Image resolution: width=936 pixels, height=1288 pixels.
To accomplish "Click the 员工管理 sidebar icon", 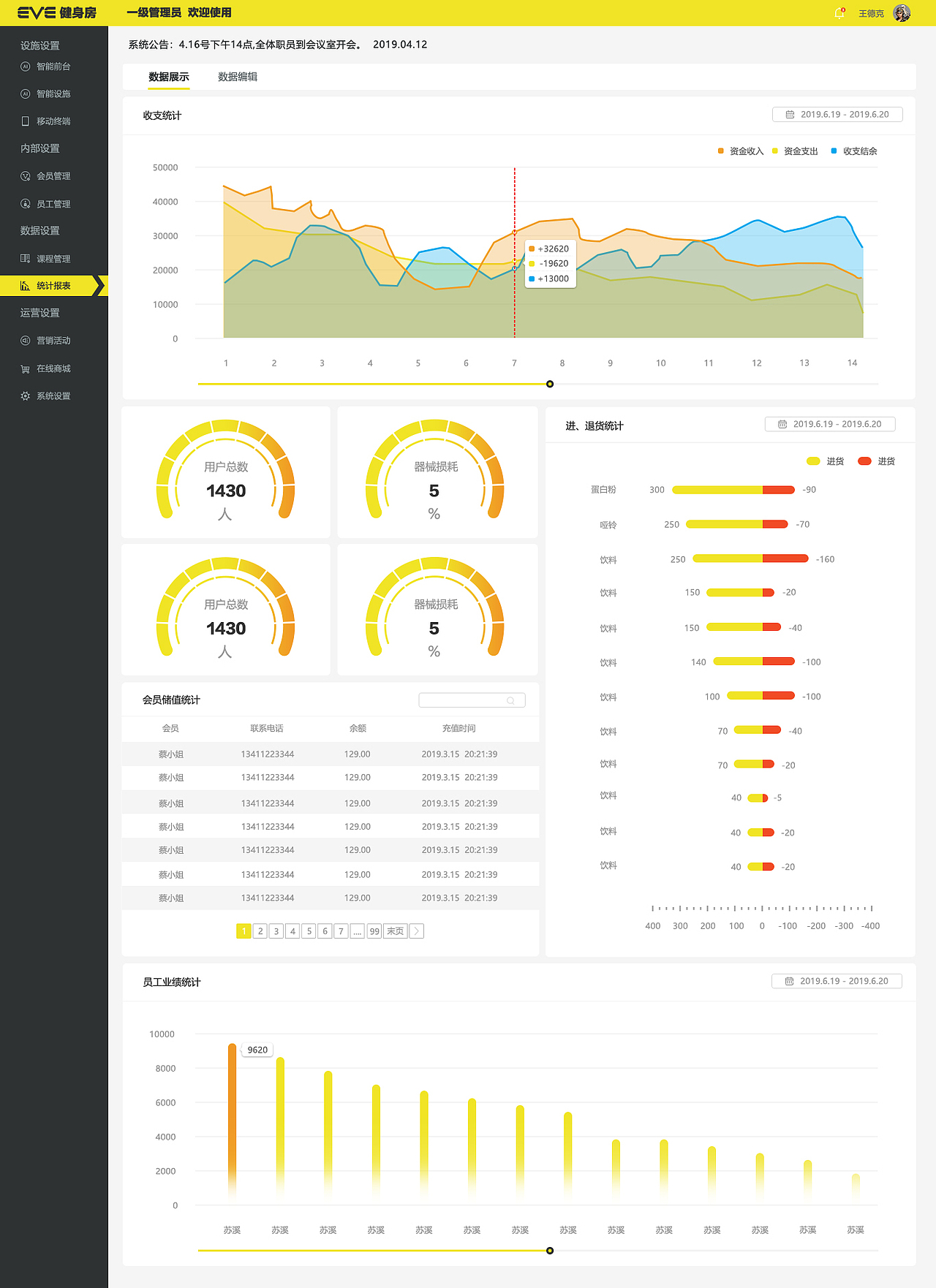I will [x=26, y=204].
